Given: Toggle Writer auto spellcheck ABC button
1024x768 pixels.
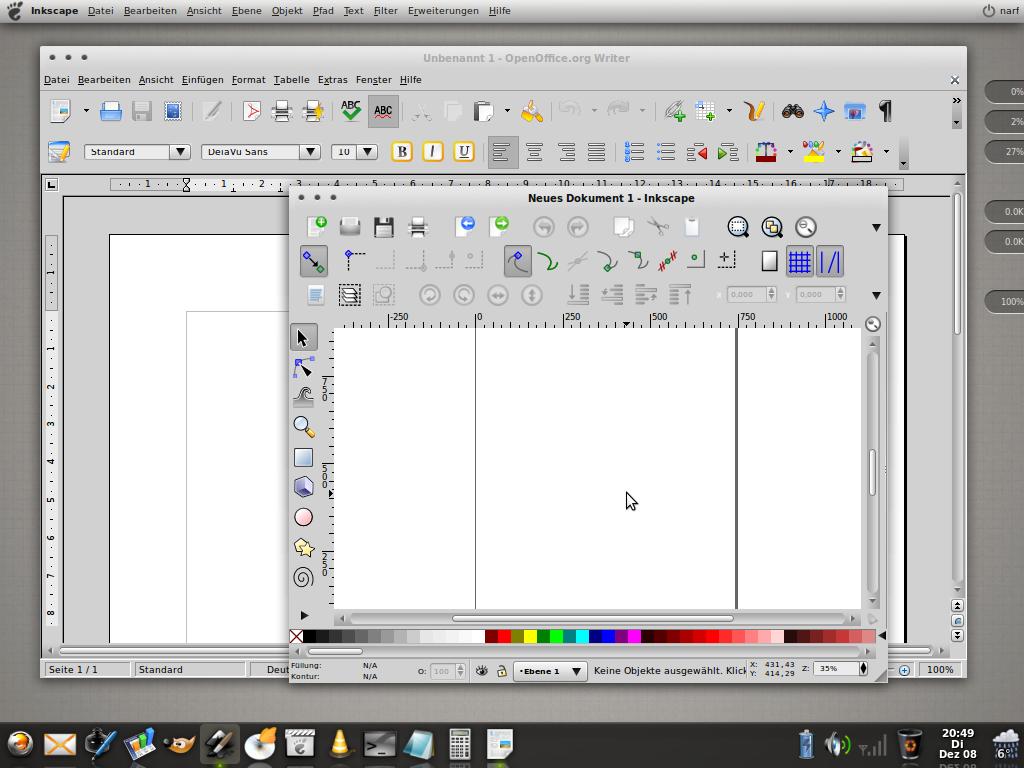Looking at the screenshot, I should pos(383,112).
